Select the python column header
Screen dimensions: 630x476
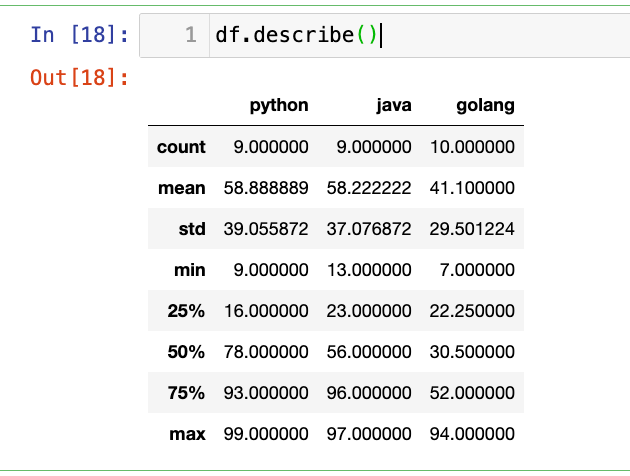(278, 105)
